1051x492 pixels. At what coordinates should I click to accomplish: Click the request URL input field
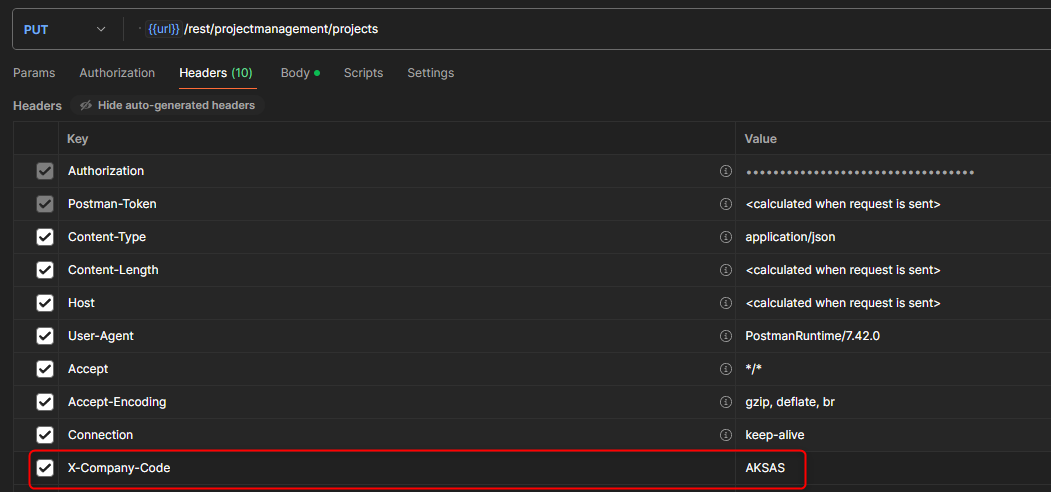coord(600,29)
